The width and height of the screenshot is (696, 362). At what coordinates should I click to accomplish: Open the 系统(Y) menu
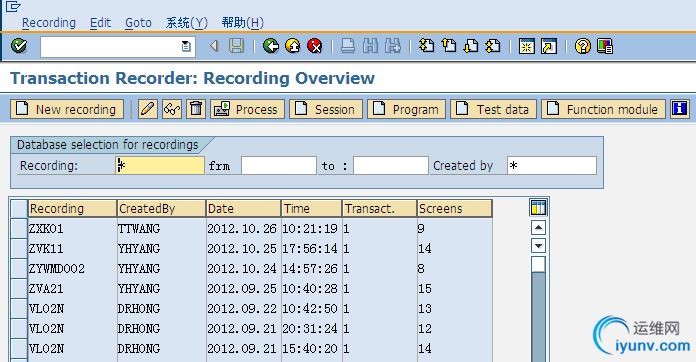pyautogui.click(x=186, y=23)
